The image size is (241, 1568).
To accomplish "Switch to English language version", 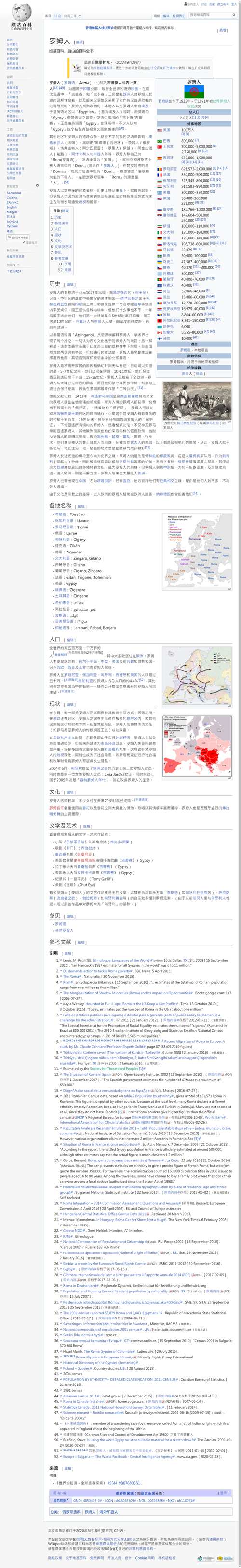I will coord(12,208).
